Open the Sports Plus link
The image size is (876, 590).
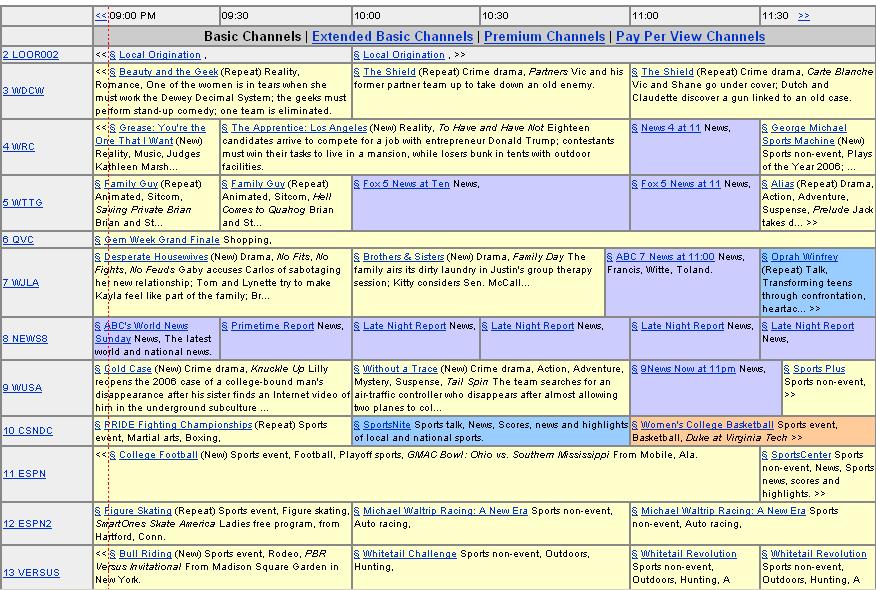pyautogui.click(x=819, y=369)
